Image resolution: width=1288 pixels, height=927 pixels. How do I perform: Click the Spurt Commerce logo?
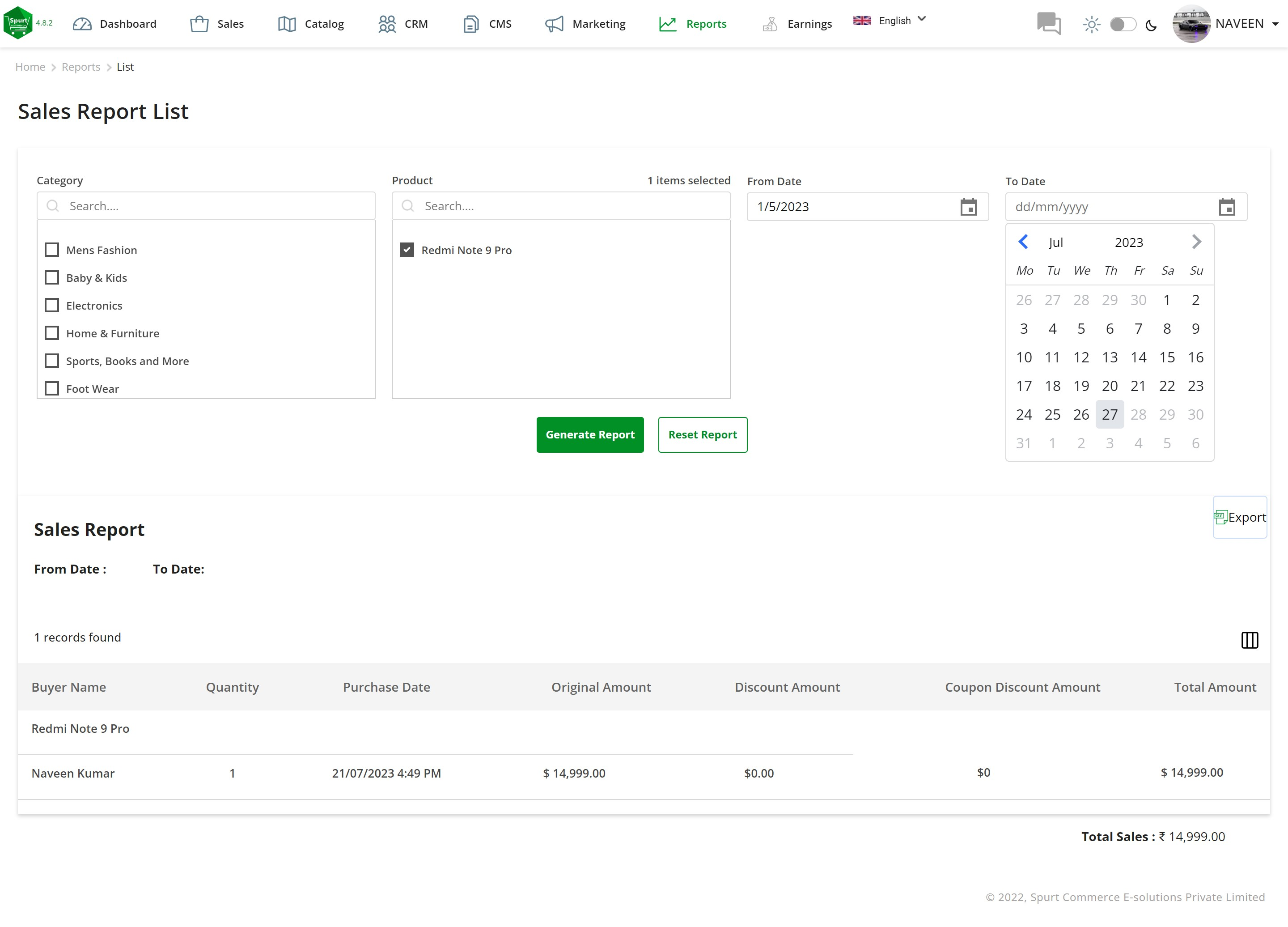[18, 23]
